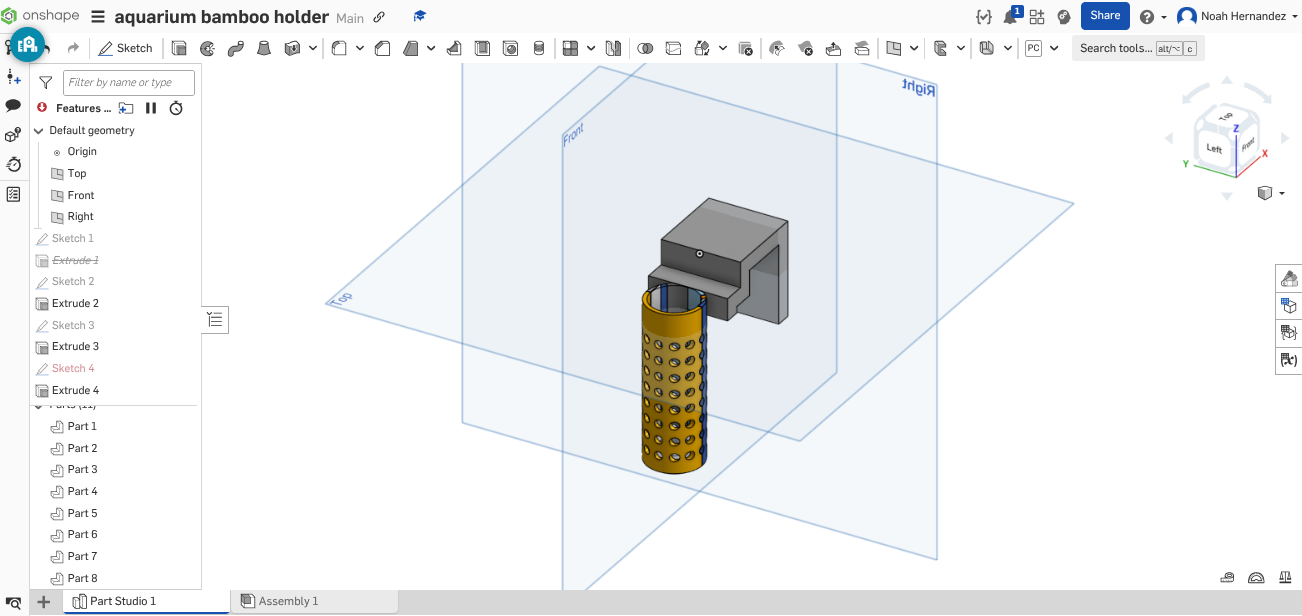Select the Chamfer tool
This screenshot has width=1302, height=616.
pos(382,48)
